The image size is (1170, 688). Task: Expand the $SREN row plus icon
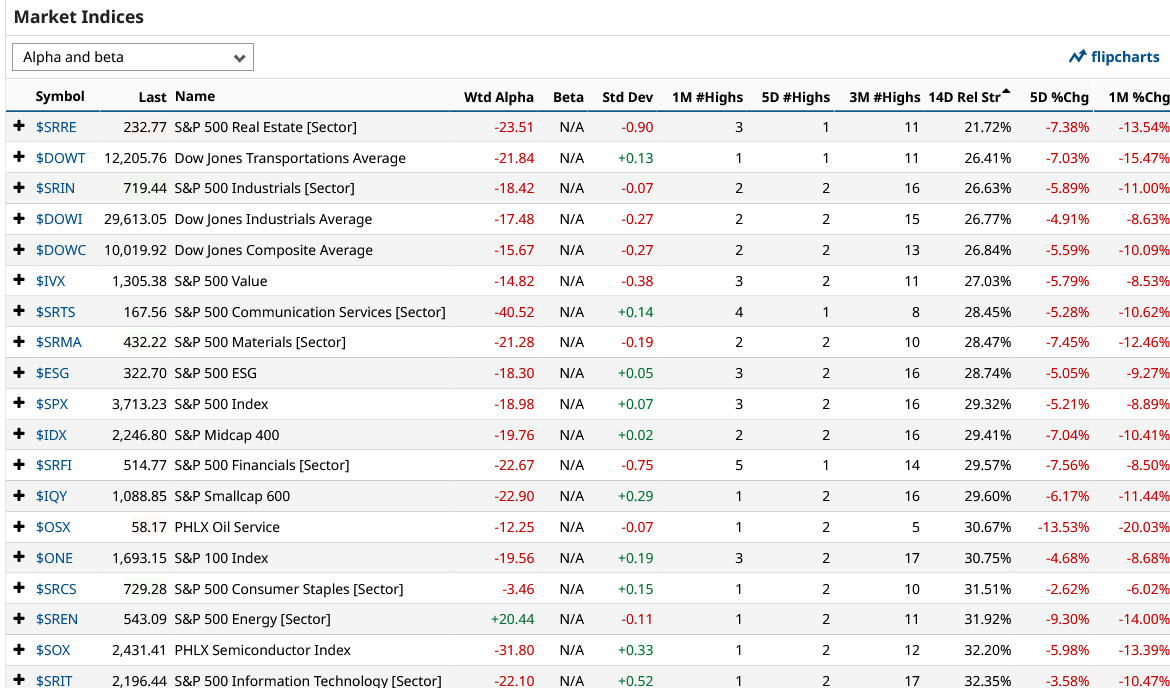(x=19, y=619)
